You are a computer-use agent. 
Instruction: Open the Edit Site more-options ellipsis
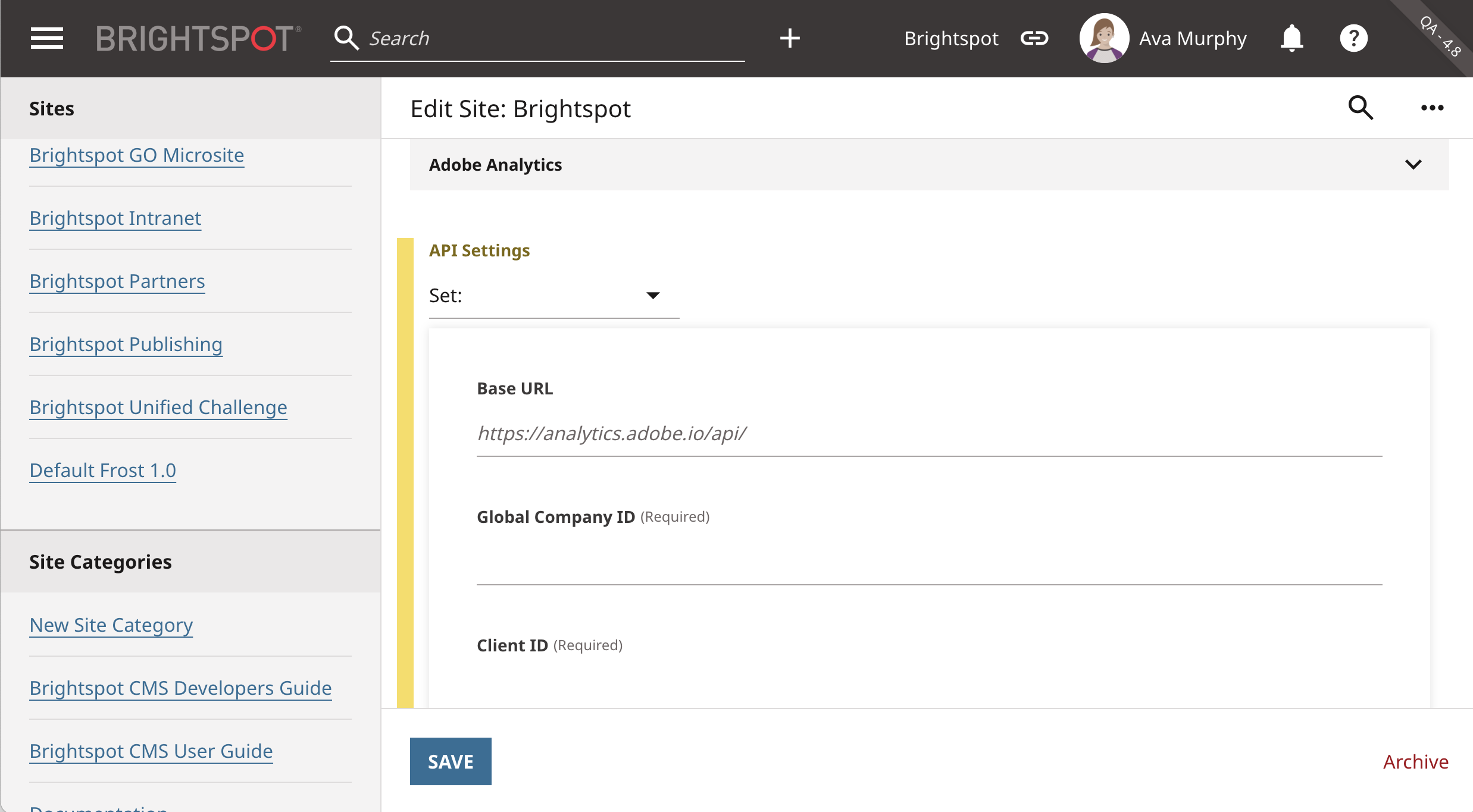coord(1432,108)
